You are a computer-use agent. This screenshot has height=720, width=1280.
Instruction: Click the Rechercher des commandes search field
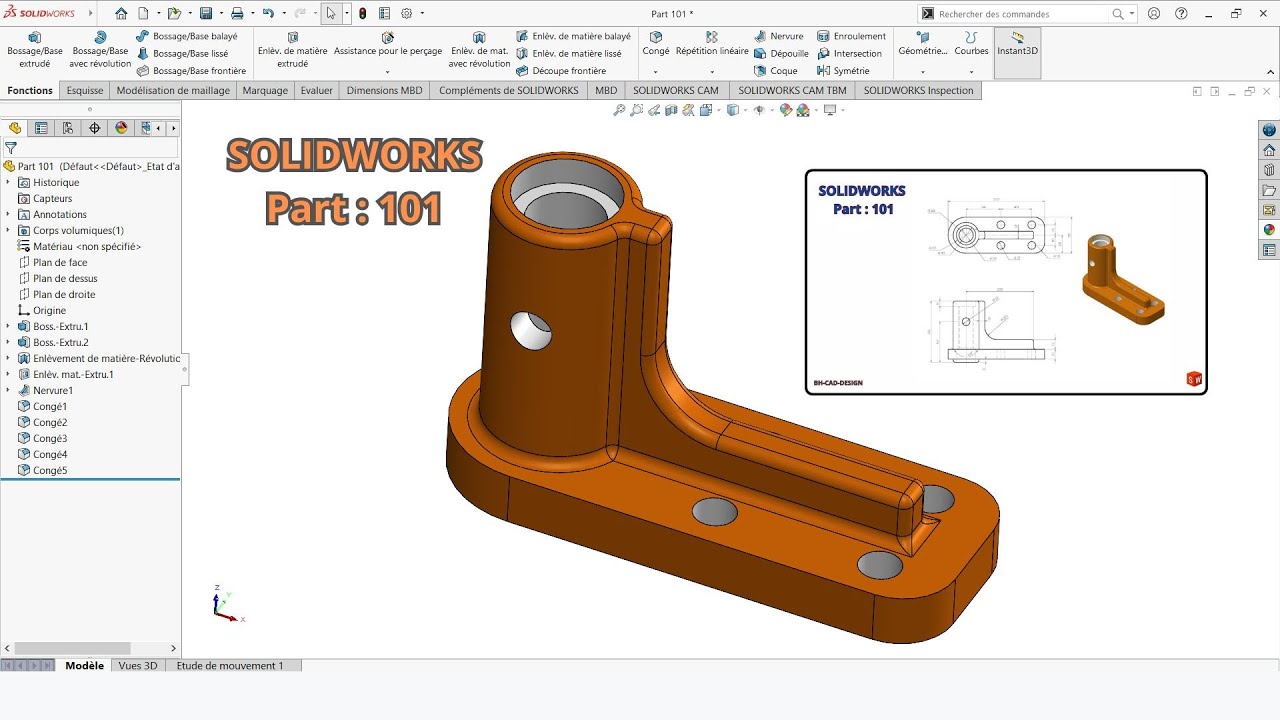point(1022,14)
